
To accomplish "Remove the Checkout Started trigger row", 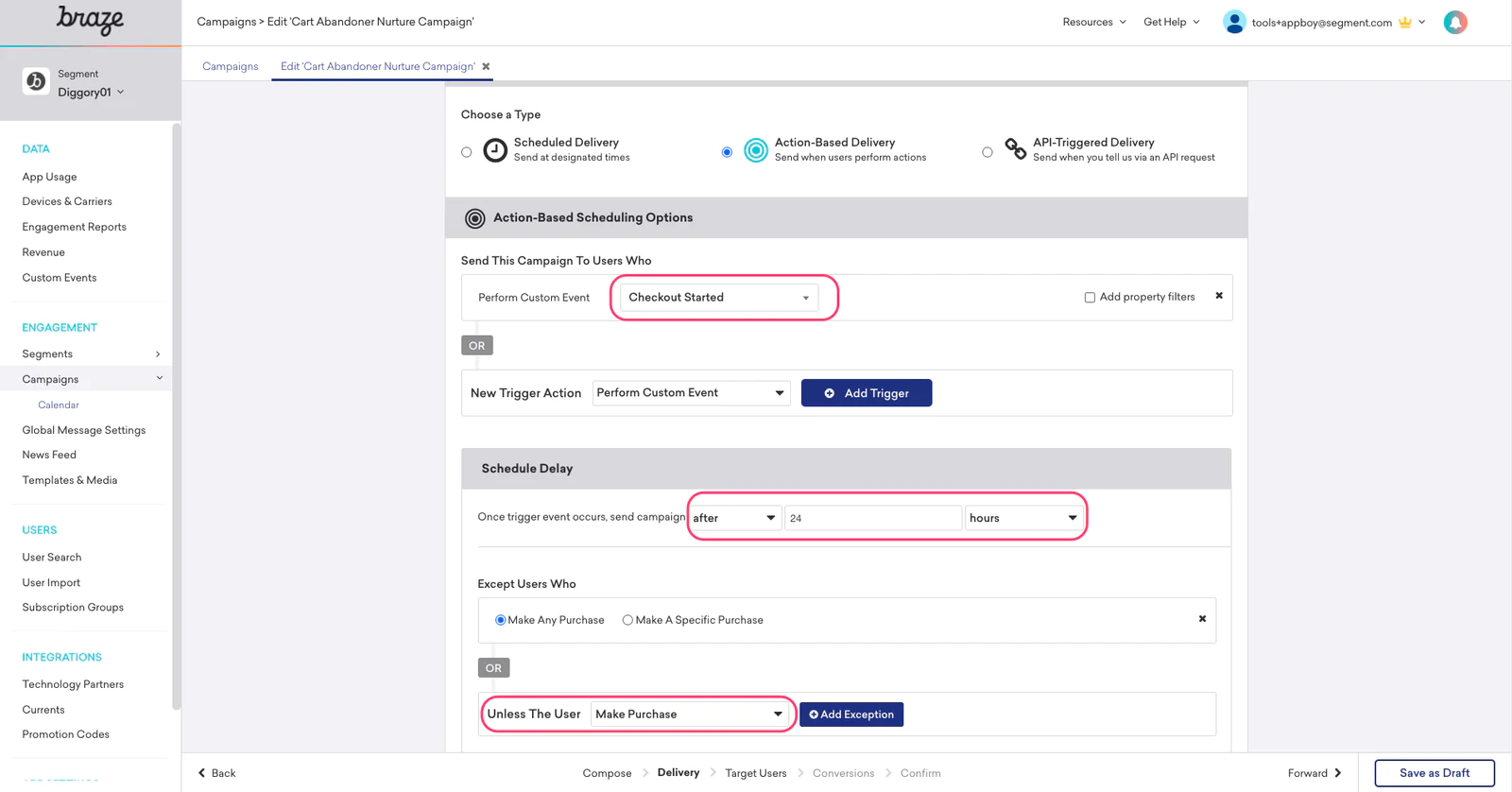I will (1219, 296).
